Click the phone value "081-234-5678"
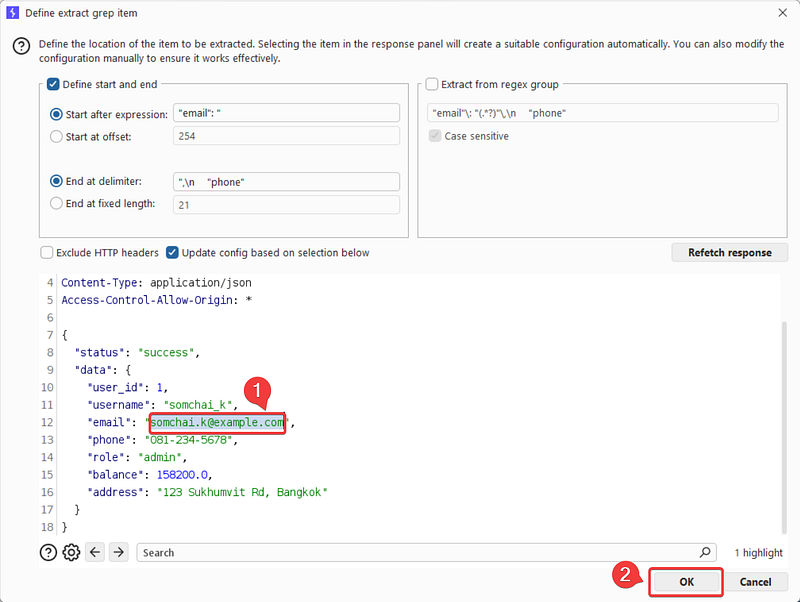 tap(189, 440)
